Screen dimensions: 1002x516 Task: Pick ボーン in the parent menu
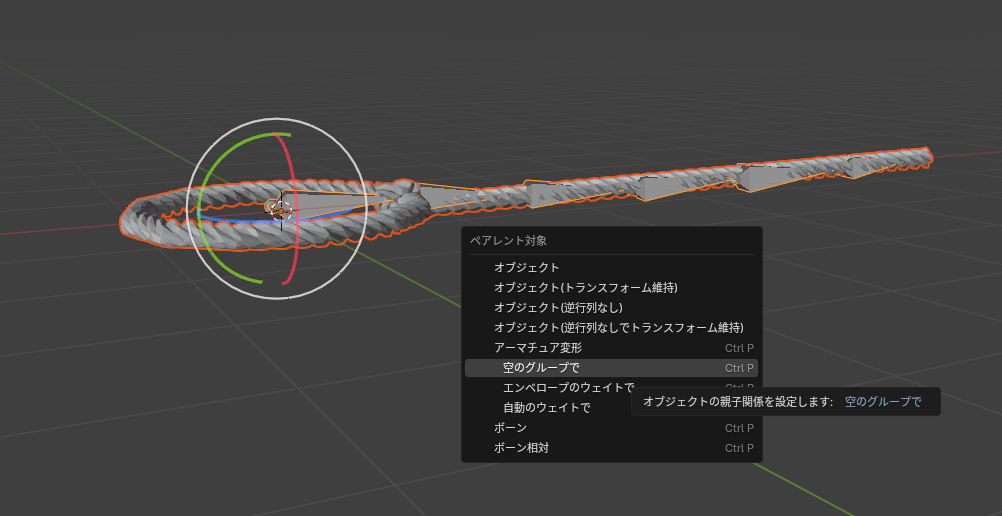[x=510, y=427]
